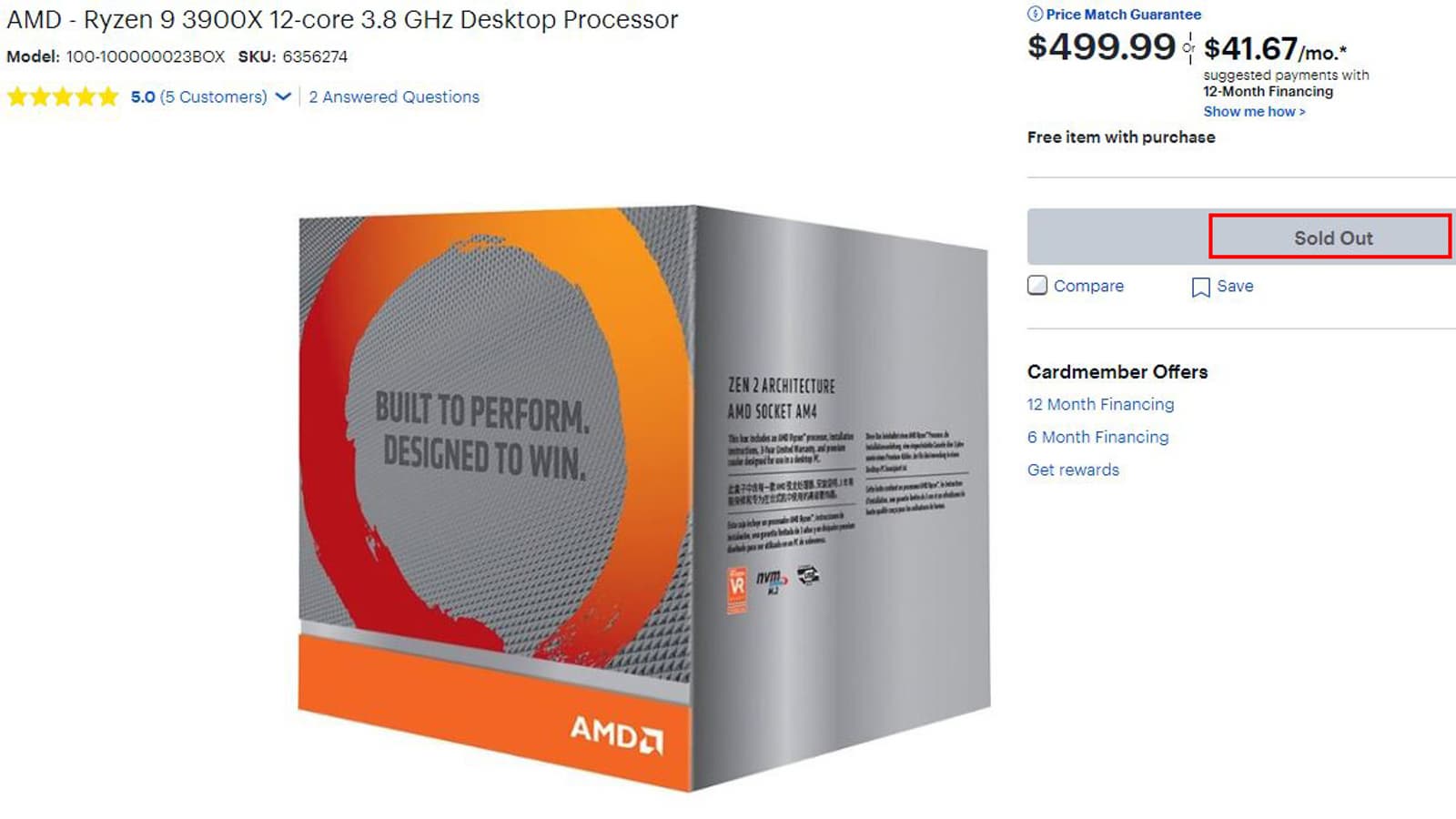Click the Sold Out button

(x=1330, y=238)
